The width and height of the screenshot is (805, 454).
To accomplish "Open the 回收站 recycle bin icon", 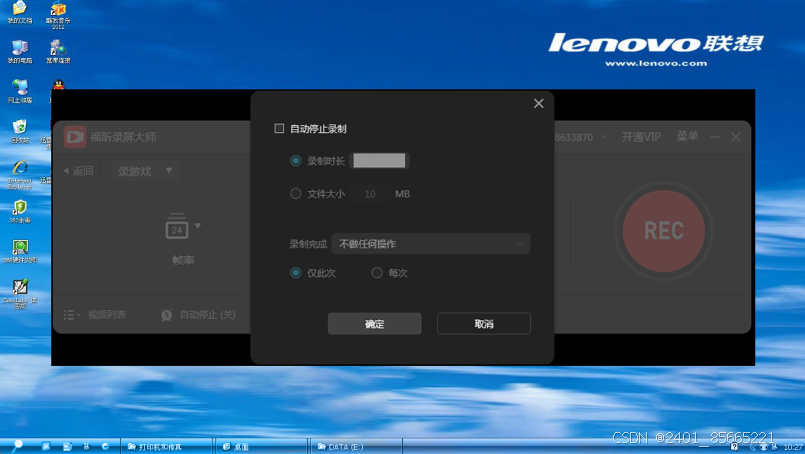I will [x=20, y=131].
